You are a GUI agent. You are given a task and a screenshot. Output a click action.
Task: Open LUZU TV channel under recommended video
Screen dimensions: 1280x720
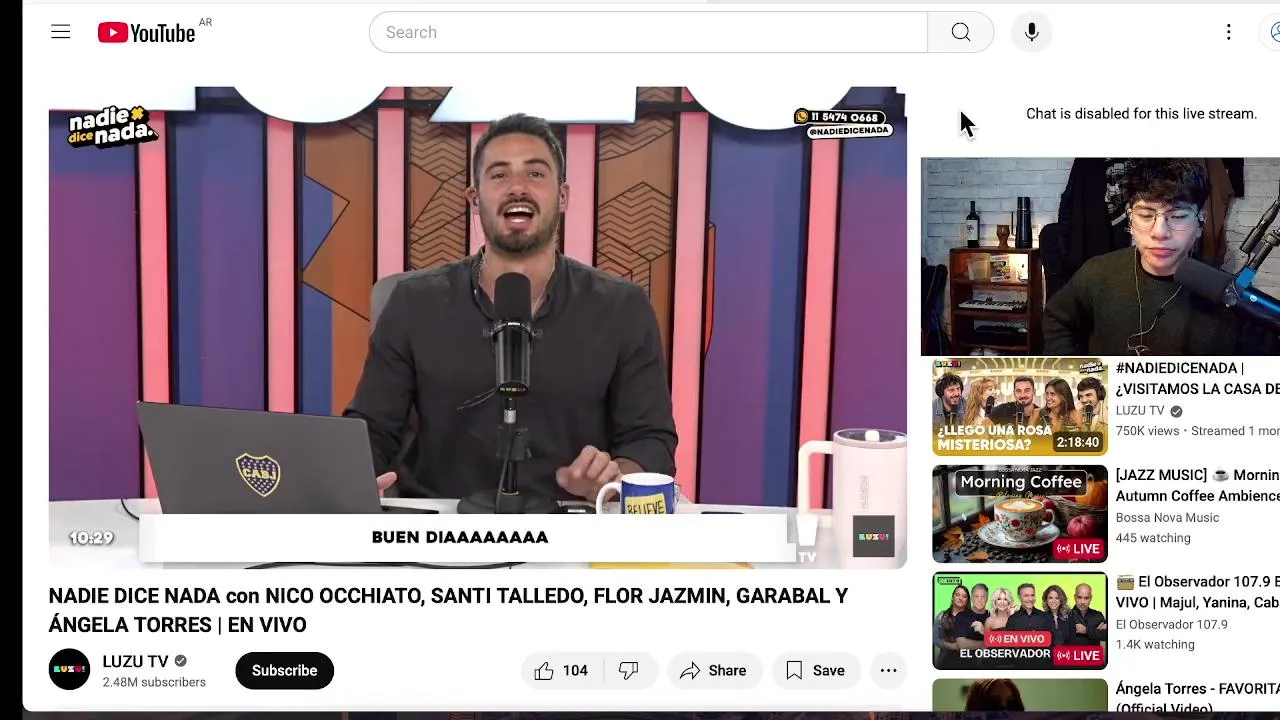[1140, 411]
